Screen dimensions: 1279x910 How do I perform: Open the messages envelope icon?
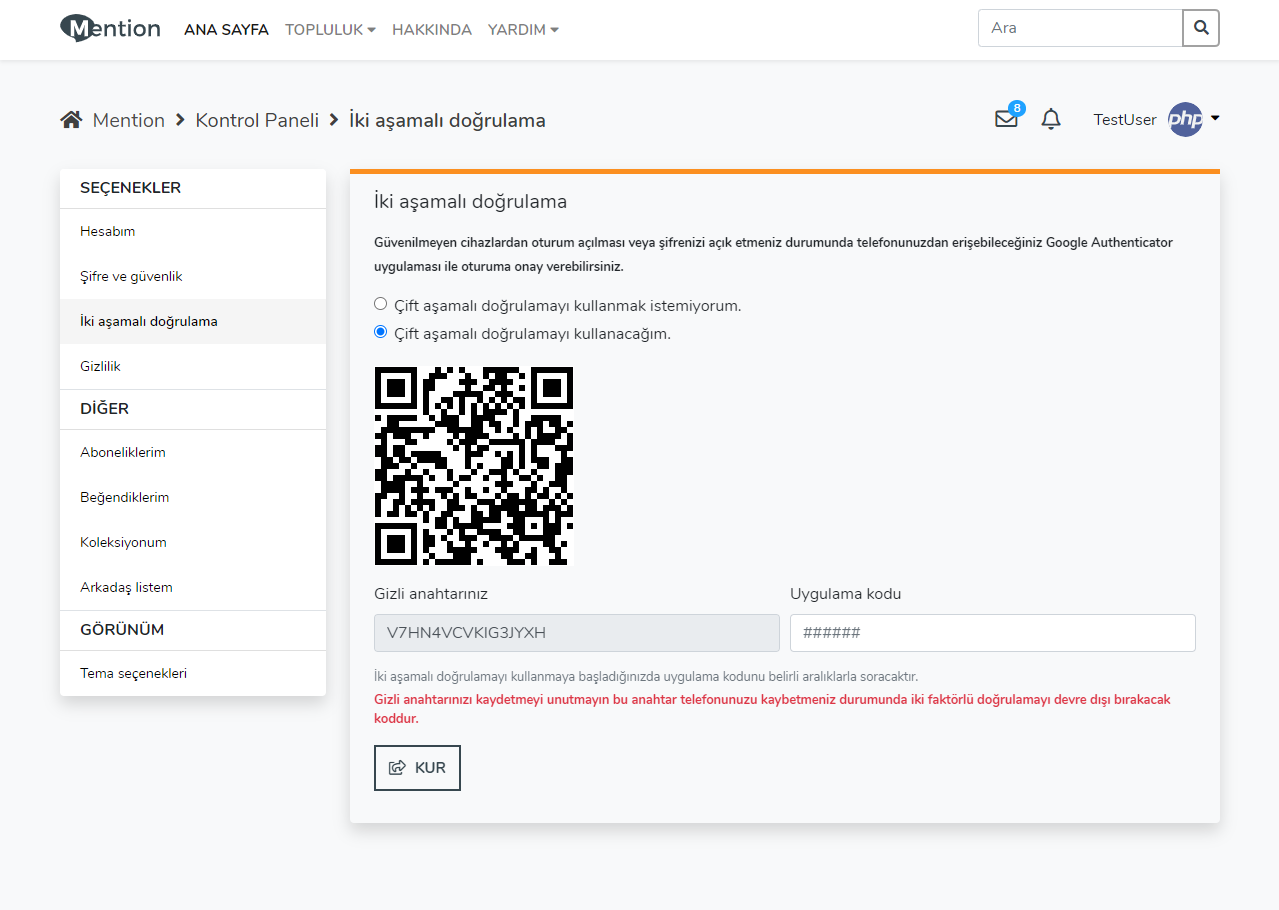(x=1006, y=119)
